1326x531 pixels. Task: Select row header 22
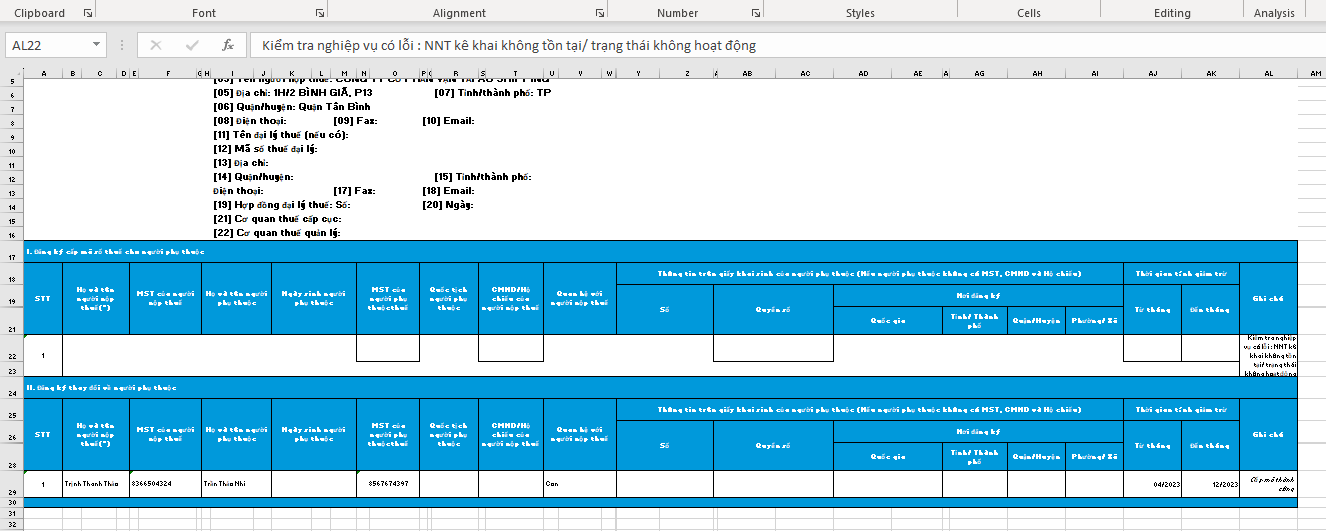pyautogui.click(x=11, y=355)
